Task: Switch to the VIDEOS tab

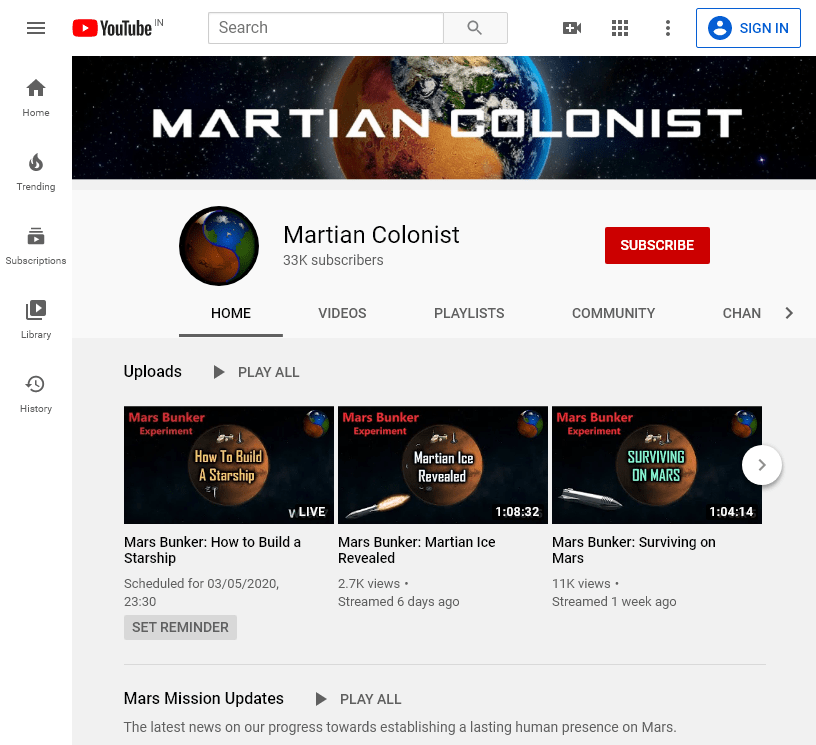Action: pos(342,313)
